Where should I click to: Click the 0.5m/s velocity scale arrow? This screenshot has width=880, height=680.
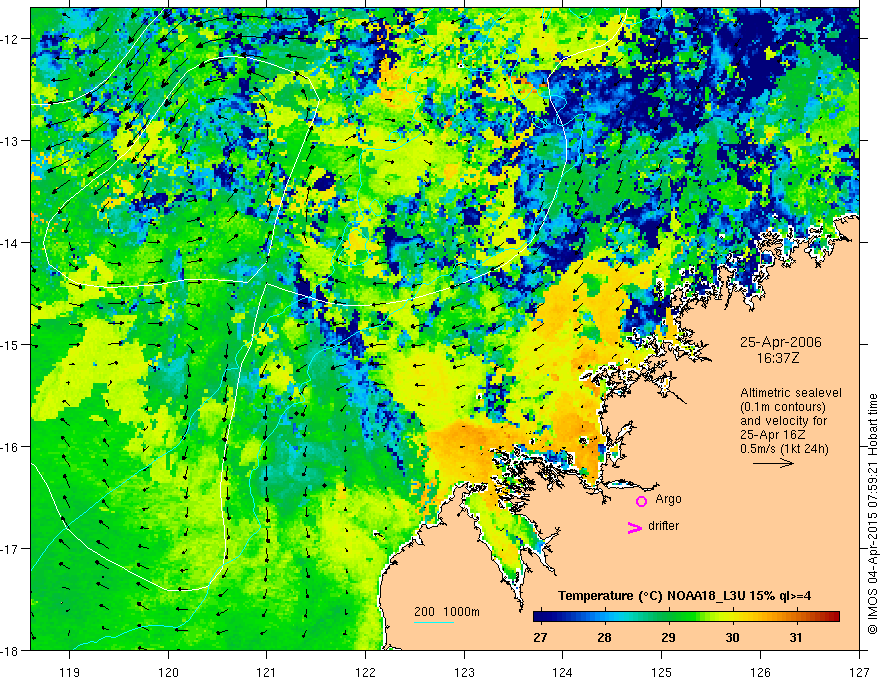[x=773, y=463]
